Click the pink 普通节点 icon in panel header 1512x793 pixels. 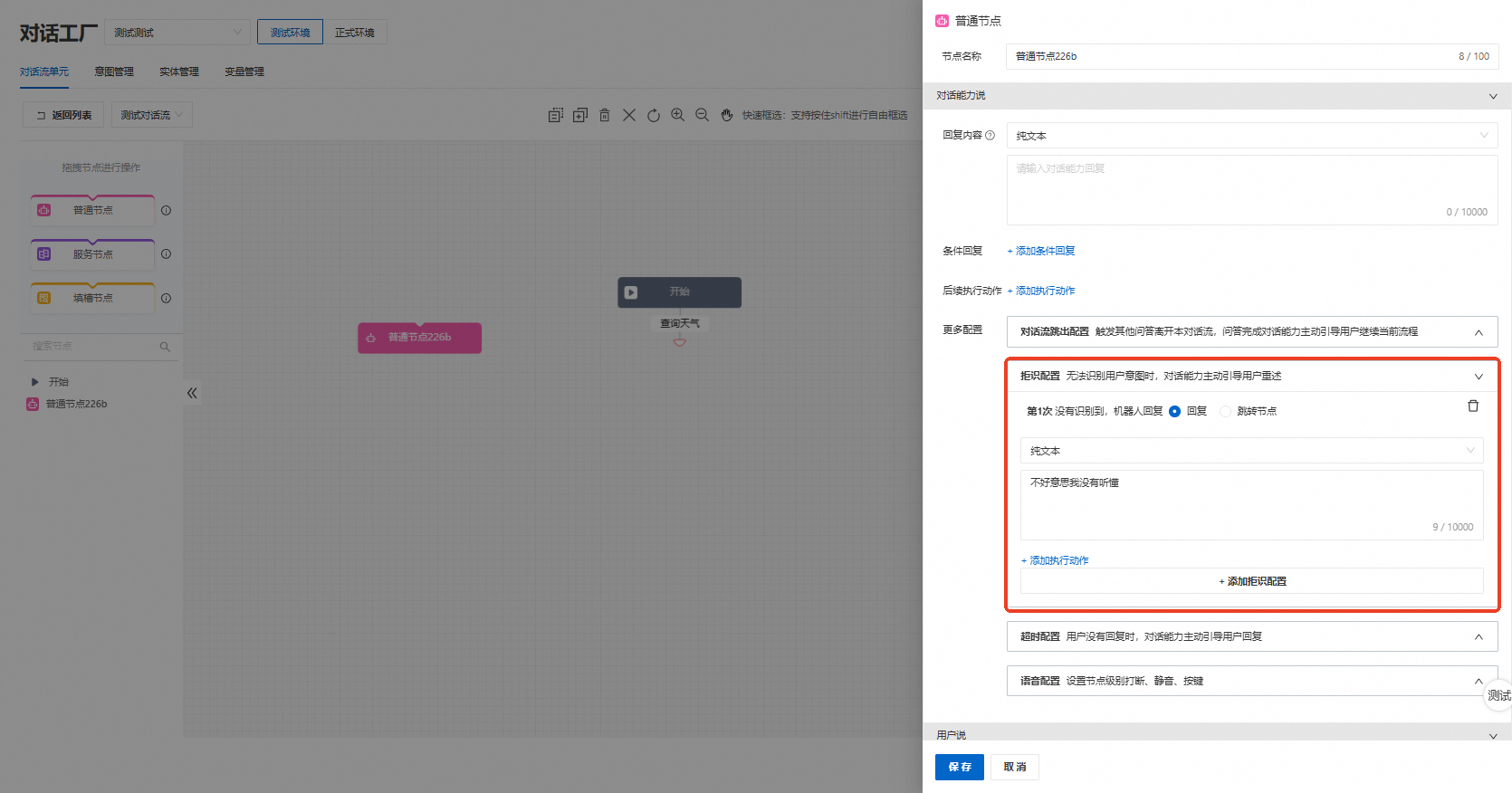(942, 21)
